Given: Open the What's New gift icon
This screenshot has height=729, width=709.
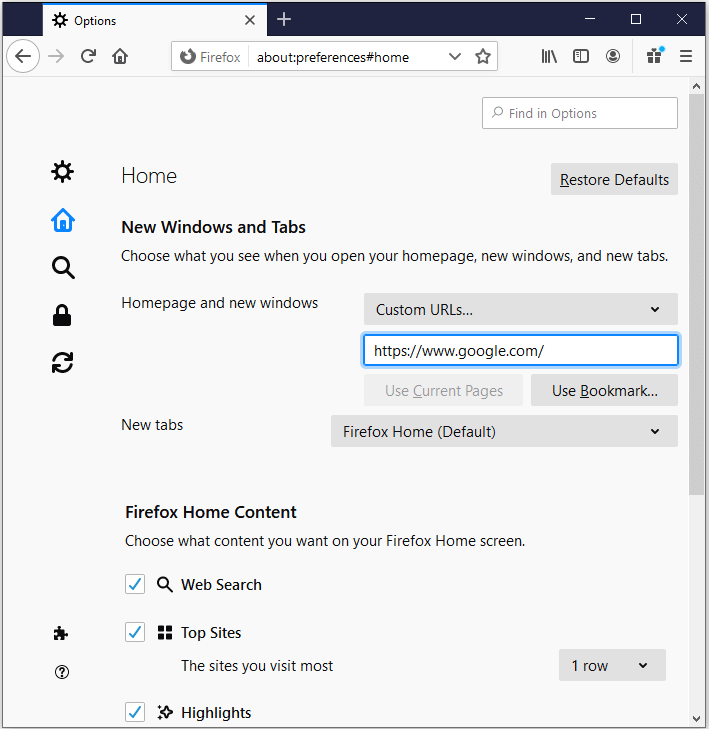Looking at the screenshot, I should coord(655,56).
